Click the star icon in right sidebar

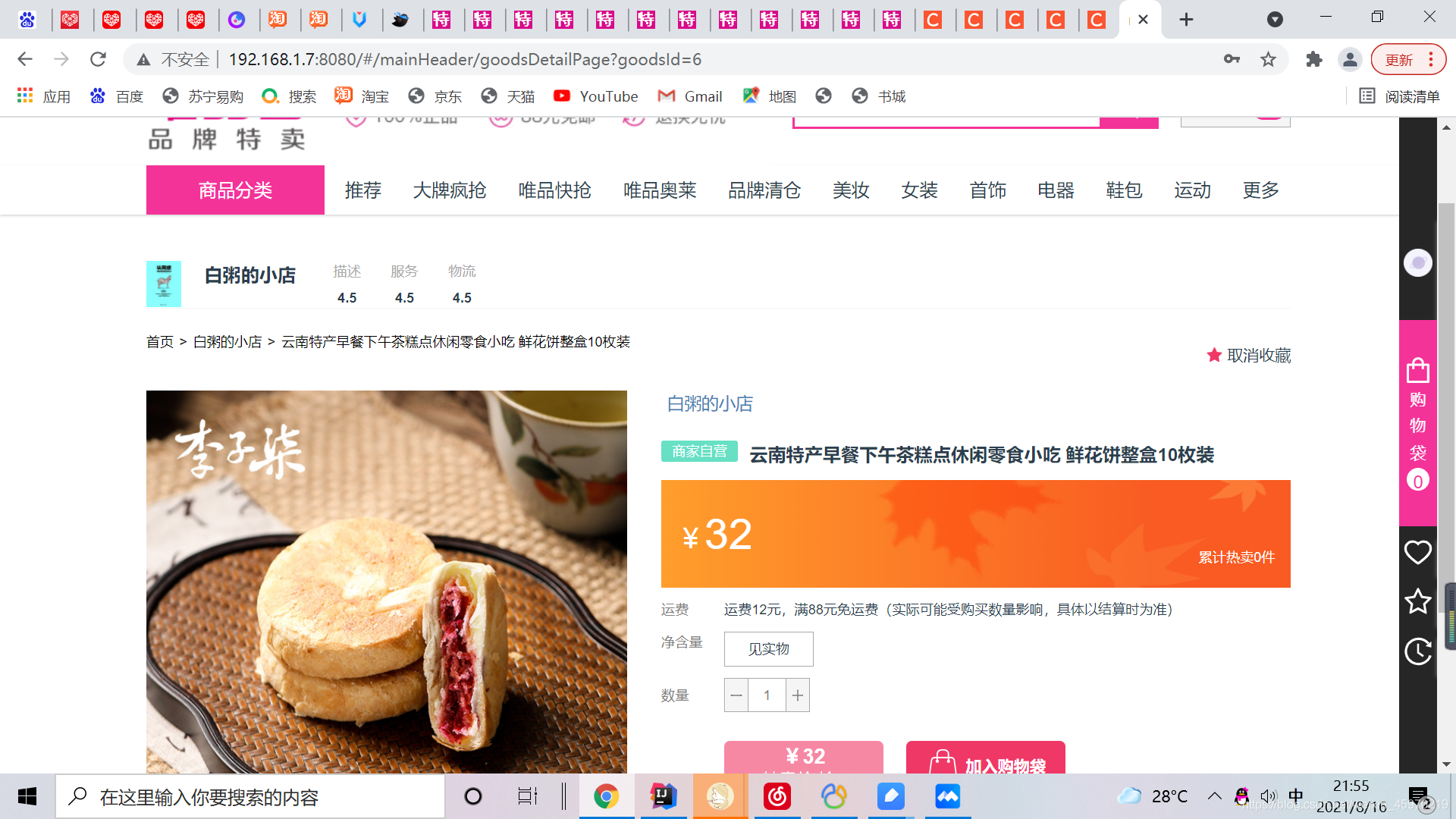pyautogui.click(x=1417, y=601)
